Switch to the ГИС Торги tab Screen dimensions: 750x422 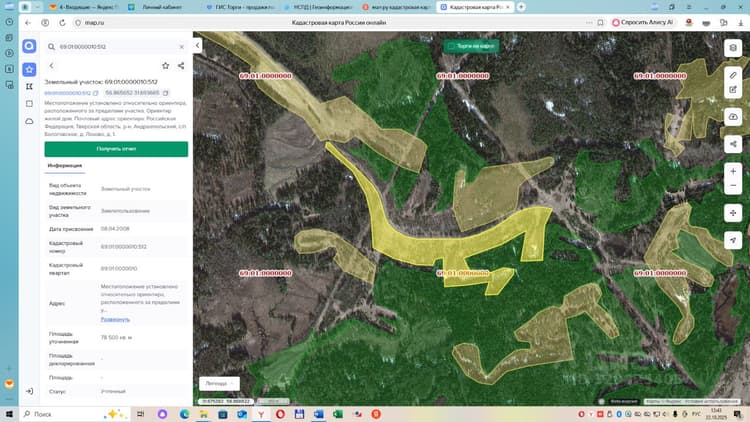click(239, 7)
